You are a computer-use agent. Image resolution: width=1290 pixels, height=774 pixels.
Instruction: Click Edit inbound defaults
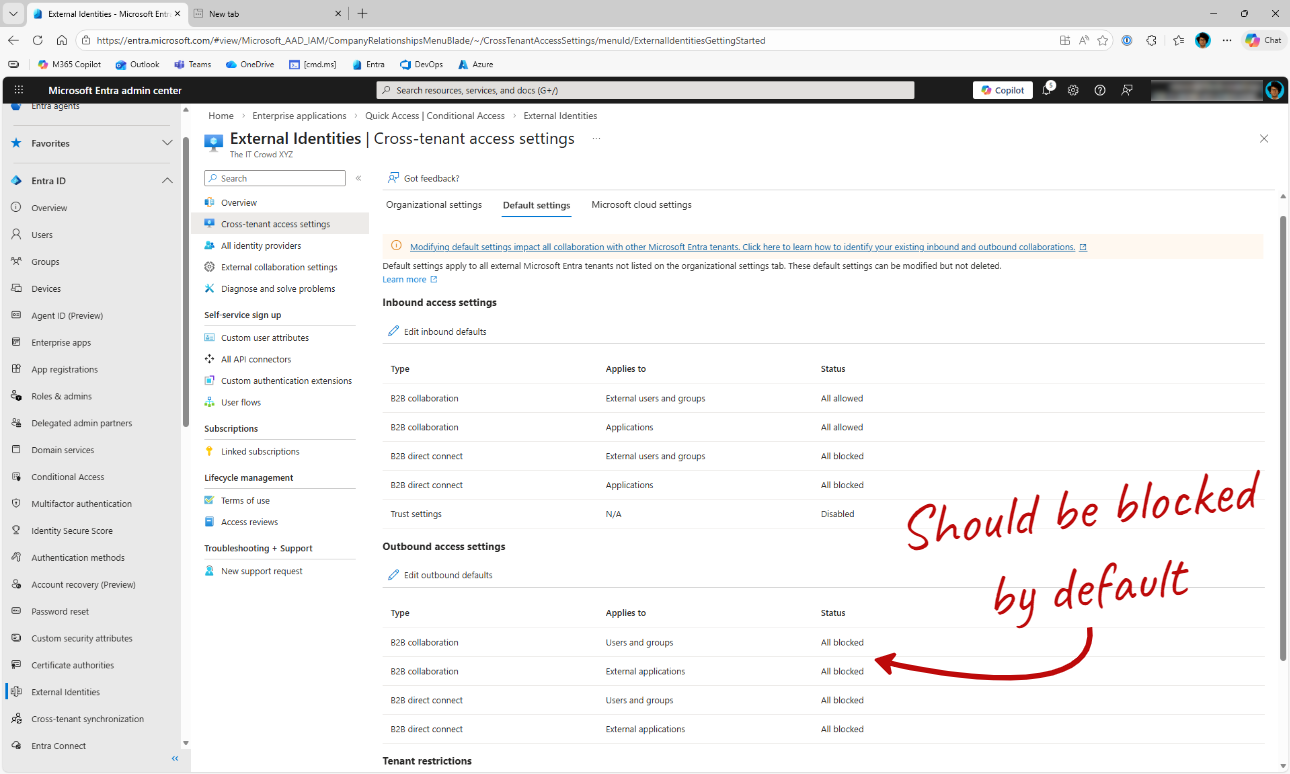click(437, 331)
